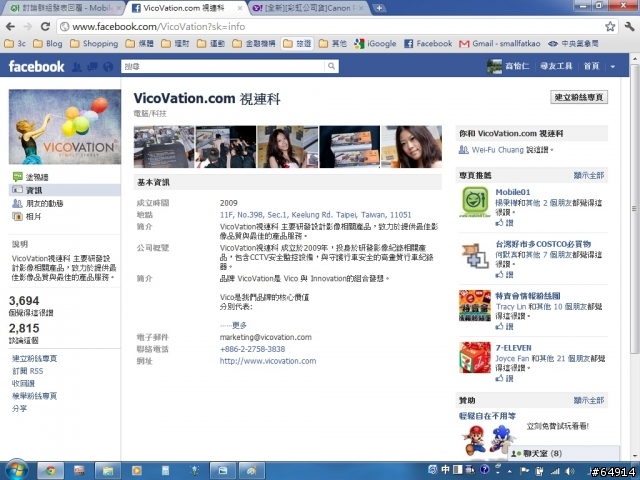Open the sponsored ad title link
Image resolution: width=640 pixels, height=480 pixels.
487,416
